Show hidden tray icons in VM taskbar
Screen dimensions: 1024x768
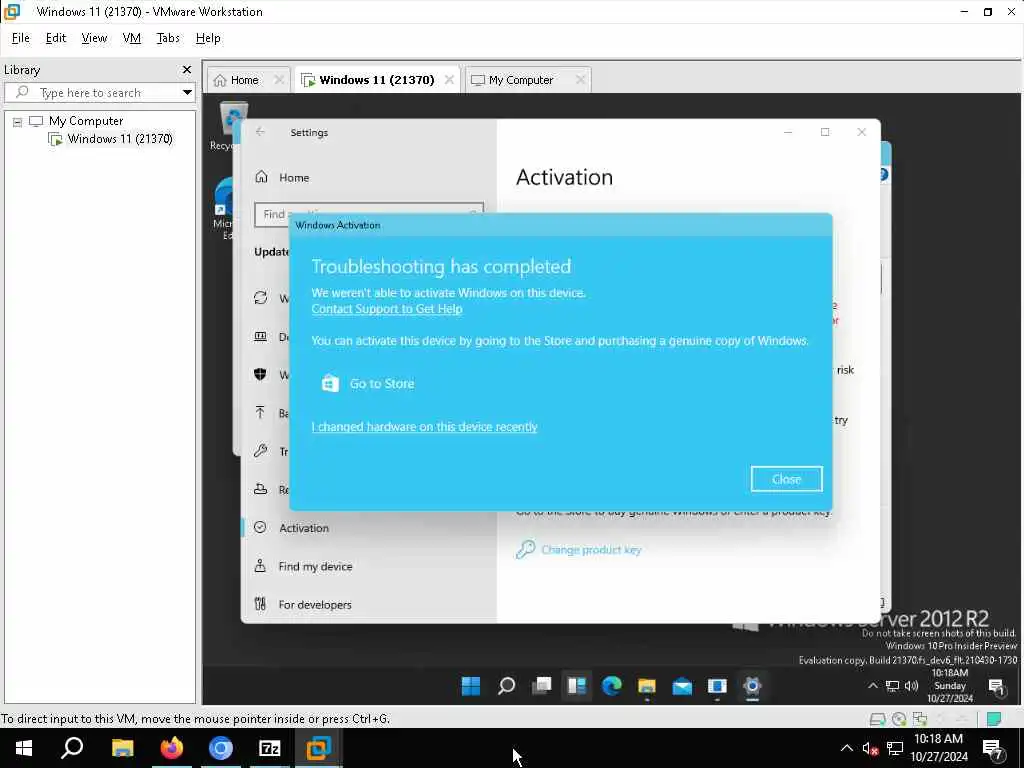coord(872,686)
